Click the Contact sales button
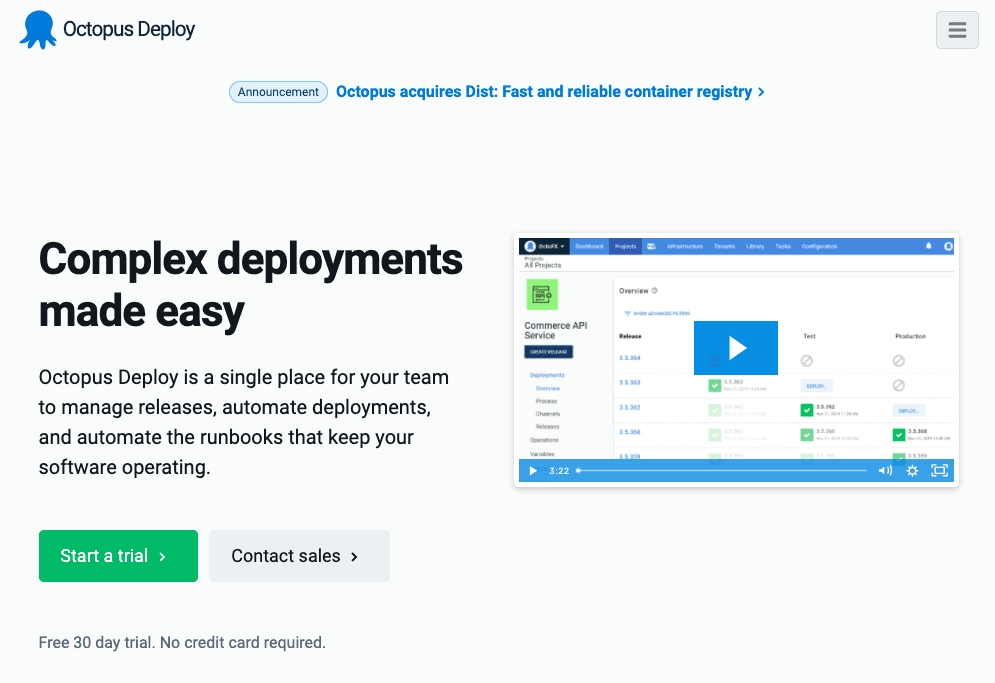The height and width of the screenshot is (683, 995). (x=299, y=556)
